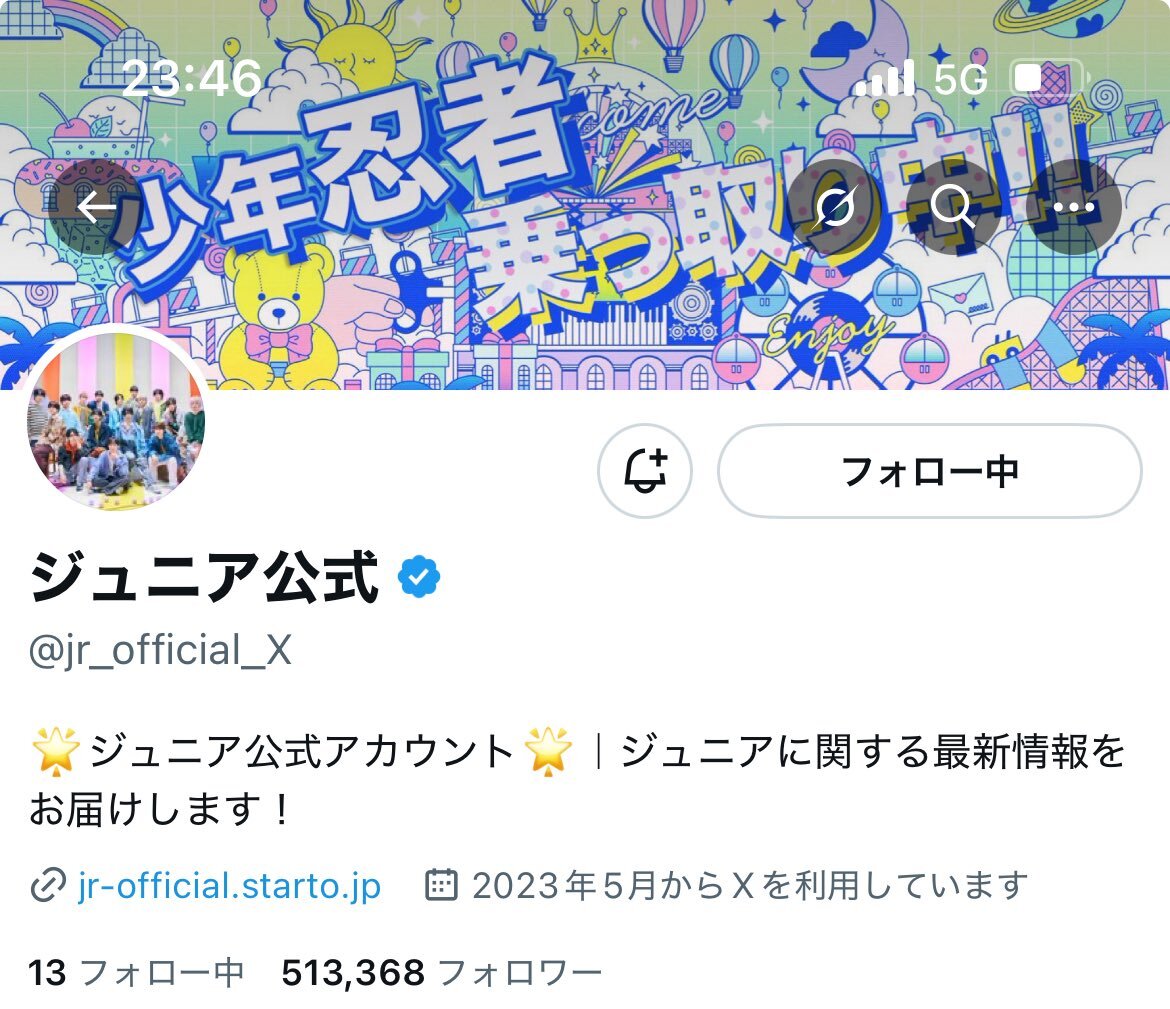Image resolution: width=1170 pixels, height=1009 pixels.
Task: Turn on post notifications bell
Action: click(645, 471)
